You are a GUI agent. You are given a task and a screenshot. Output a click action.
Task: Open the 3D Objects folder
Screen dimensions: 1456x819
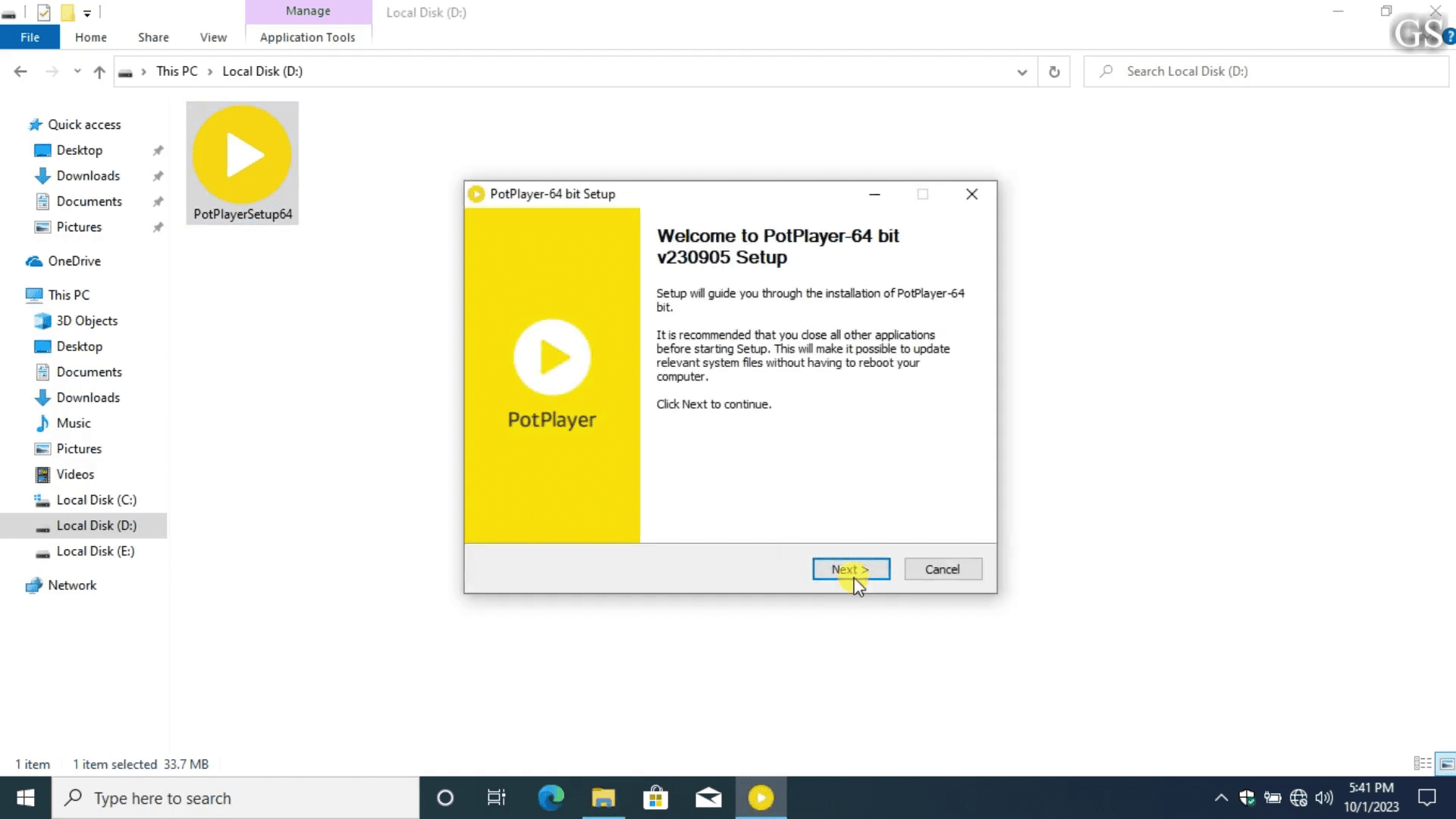coord(87,321)
